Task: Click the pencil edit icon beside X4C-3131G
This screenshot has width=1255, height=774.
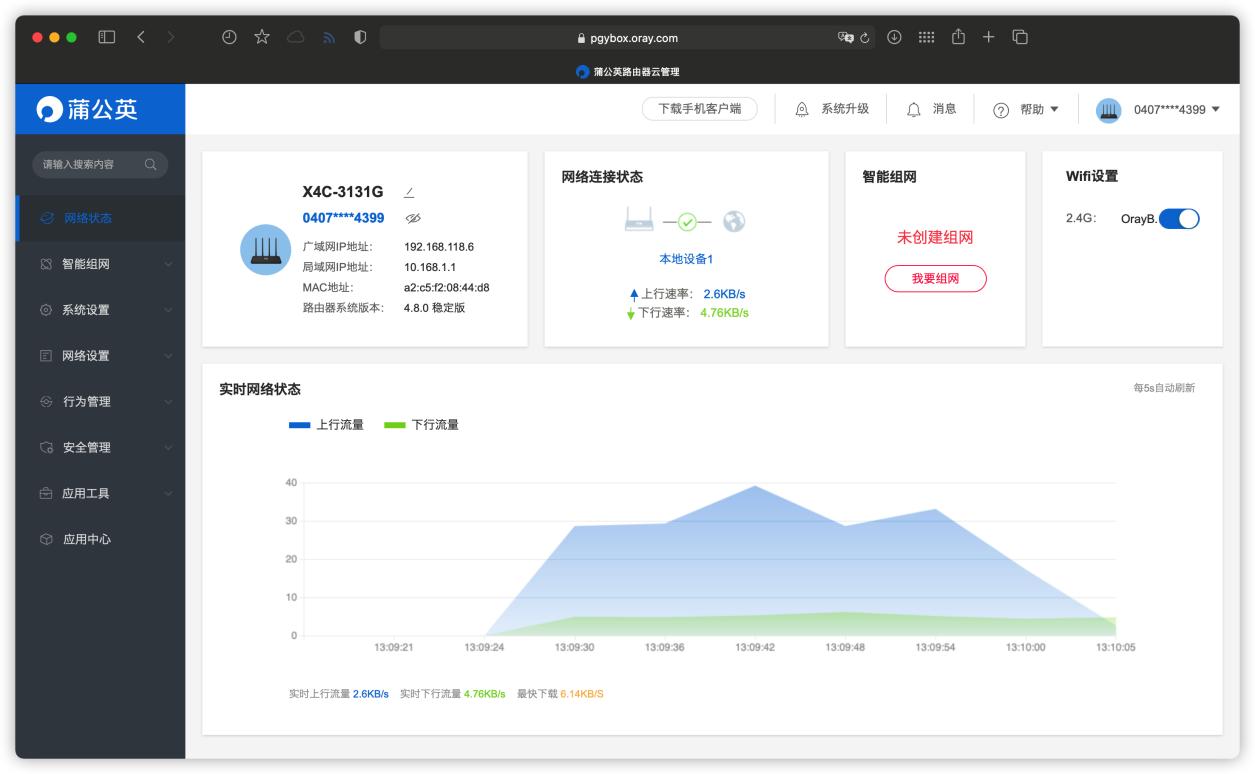Action: pos(409,192)
